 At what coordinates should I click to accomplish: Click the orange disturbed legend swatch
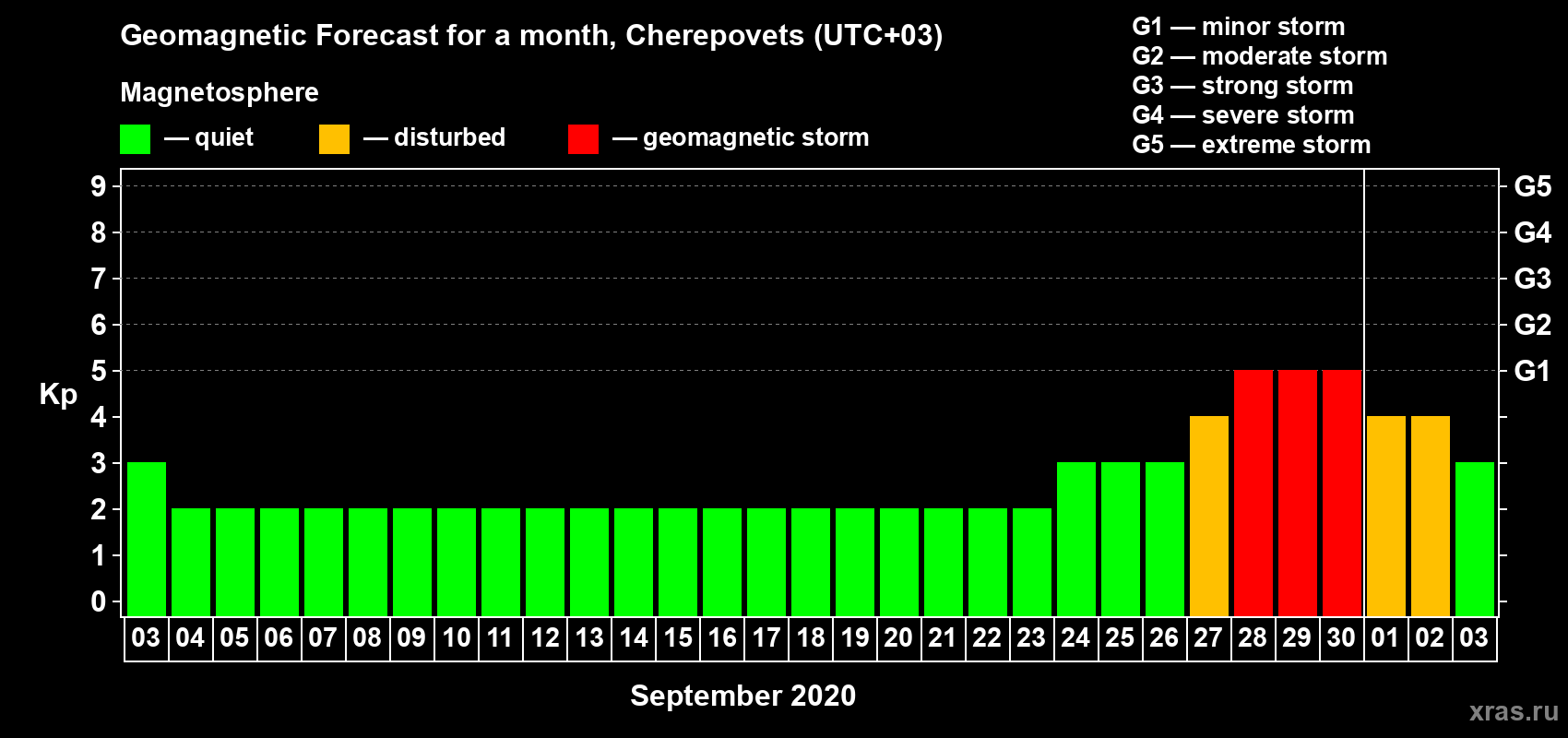tap(334, 139)
